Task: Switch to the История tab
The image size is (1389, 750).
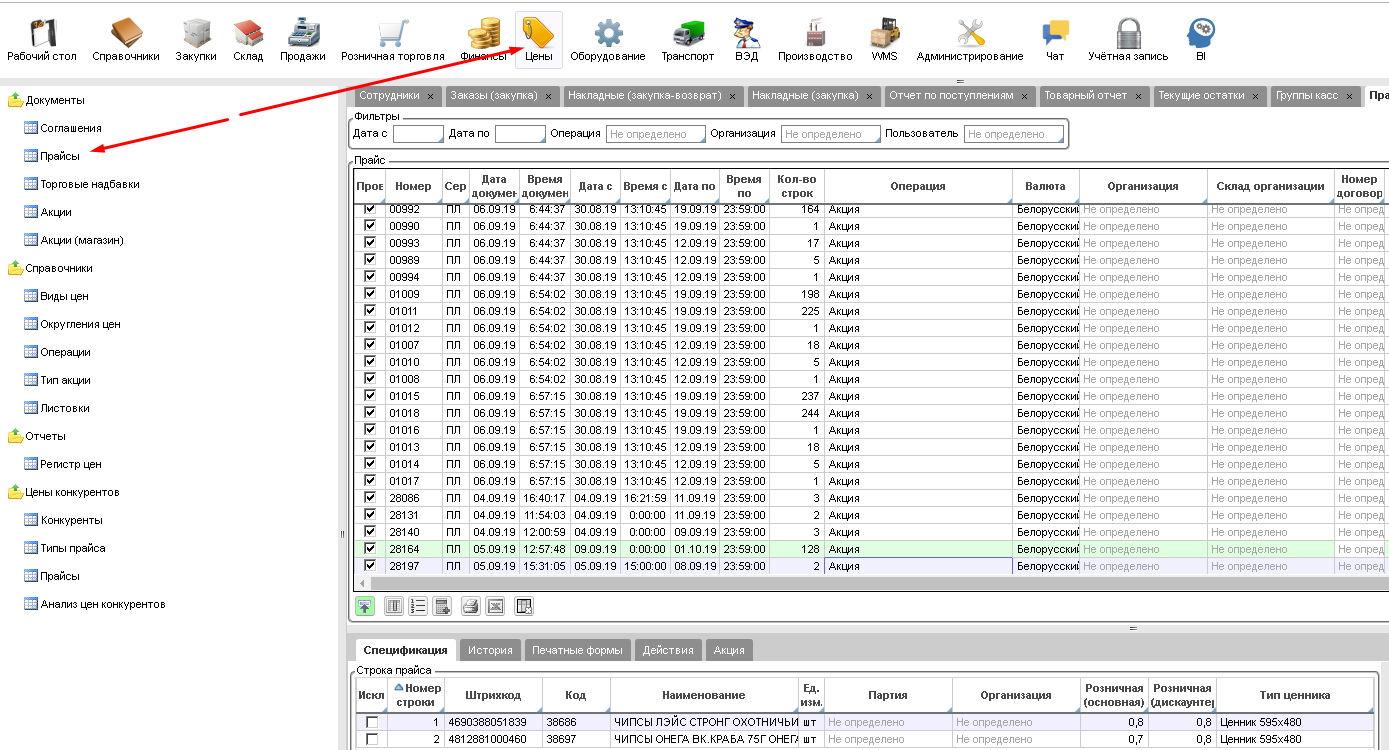Action: tap(490, 650)
